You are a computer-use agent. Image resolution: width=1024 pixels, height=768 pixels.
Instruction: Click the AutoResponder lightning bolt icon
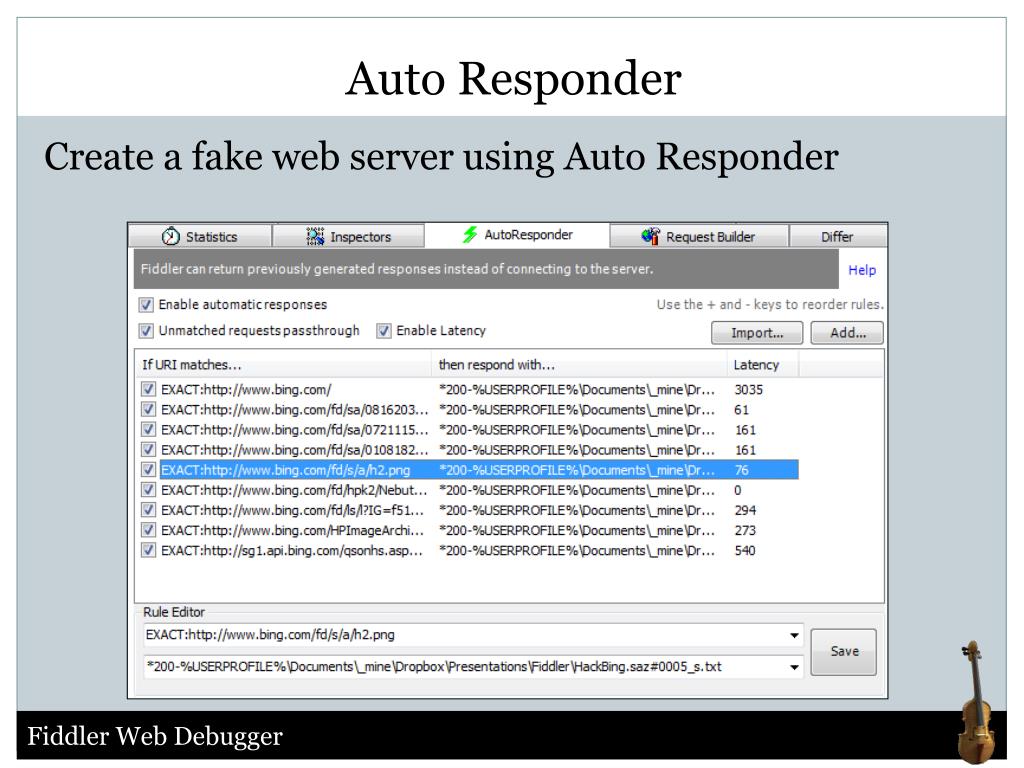(470, 234)
